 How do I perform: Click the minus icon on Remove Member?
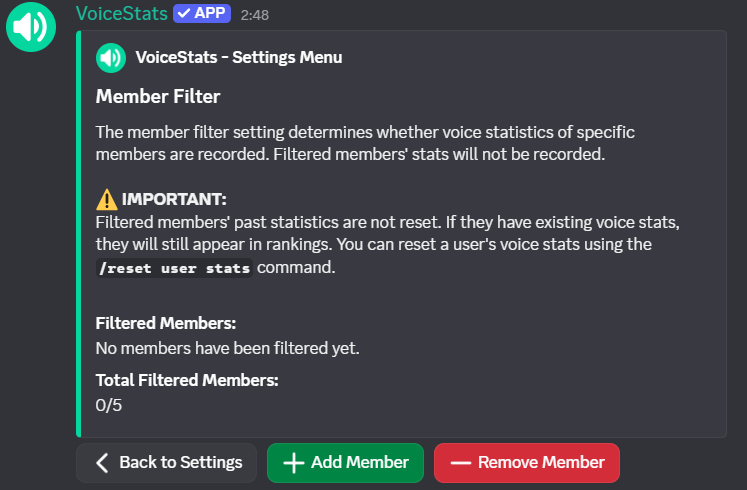[x=461, y=463]
